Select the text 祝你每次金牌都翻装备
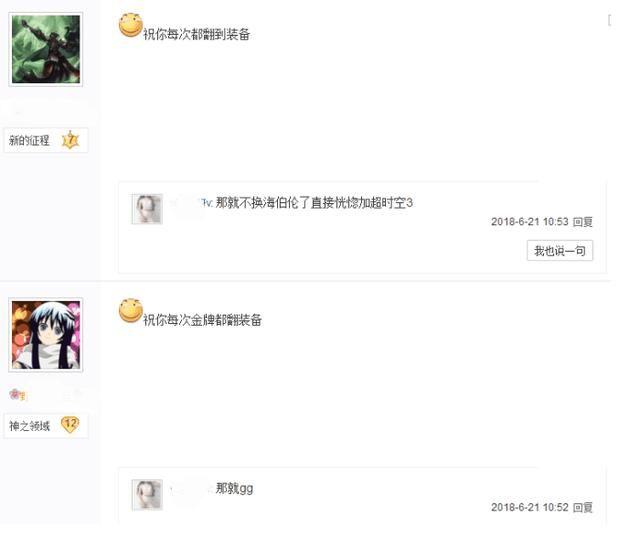Image resolution: width=640 pixels, height=539 pixels. pos(202,320)
